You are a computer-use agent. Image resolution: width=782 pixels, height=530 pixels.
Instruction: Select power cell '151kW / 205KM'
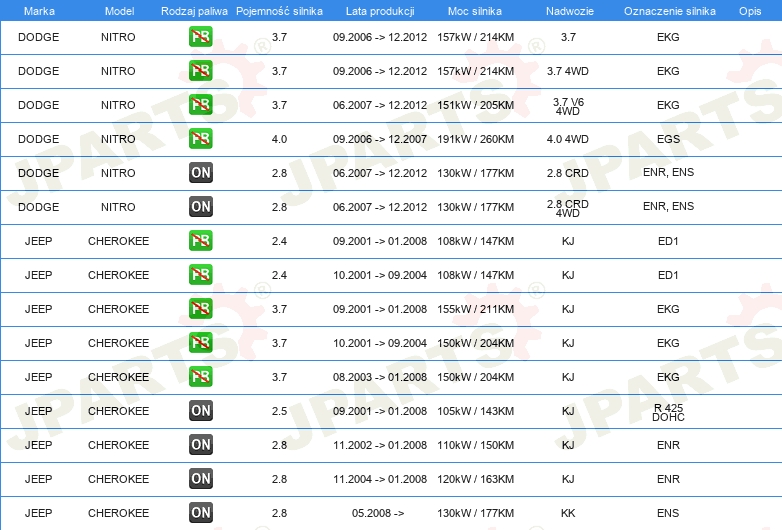tap(475, 105)
